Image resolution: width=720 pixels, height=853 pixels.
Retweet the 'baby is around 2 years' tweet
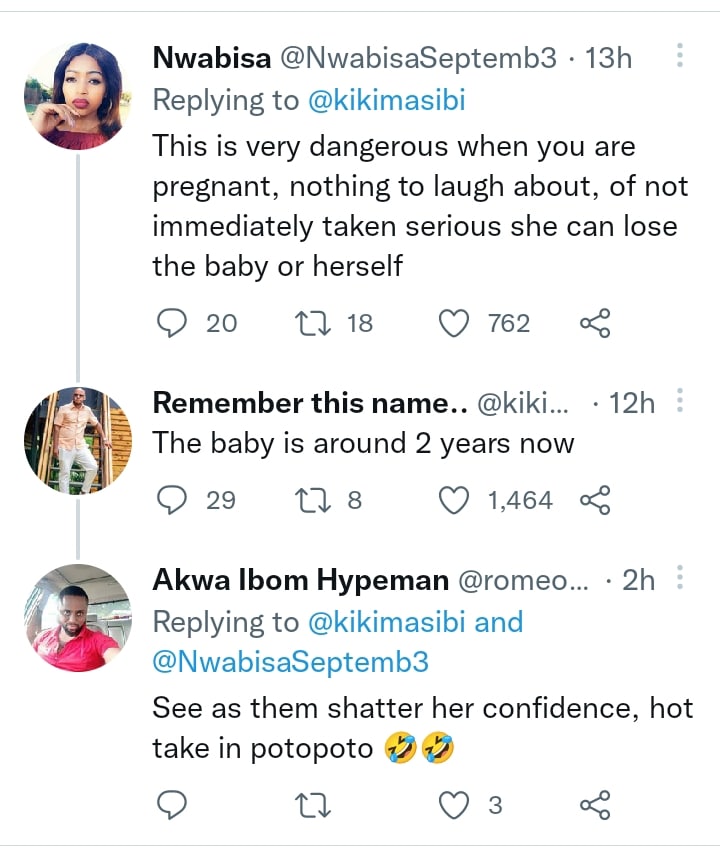pos(316,500)
